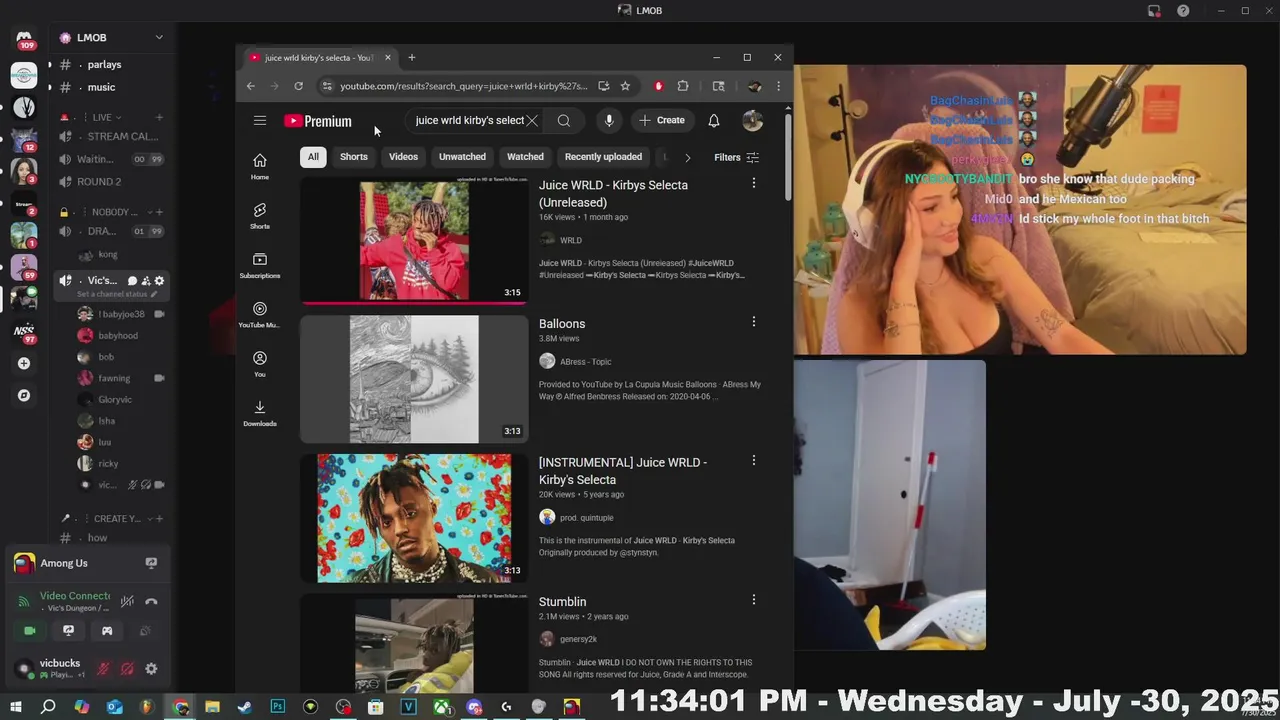Image resolution: width=1280 pixels, height=720 pixels.
Task: Share your screen in Discord voice panel
Action: [68, 631]
